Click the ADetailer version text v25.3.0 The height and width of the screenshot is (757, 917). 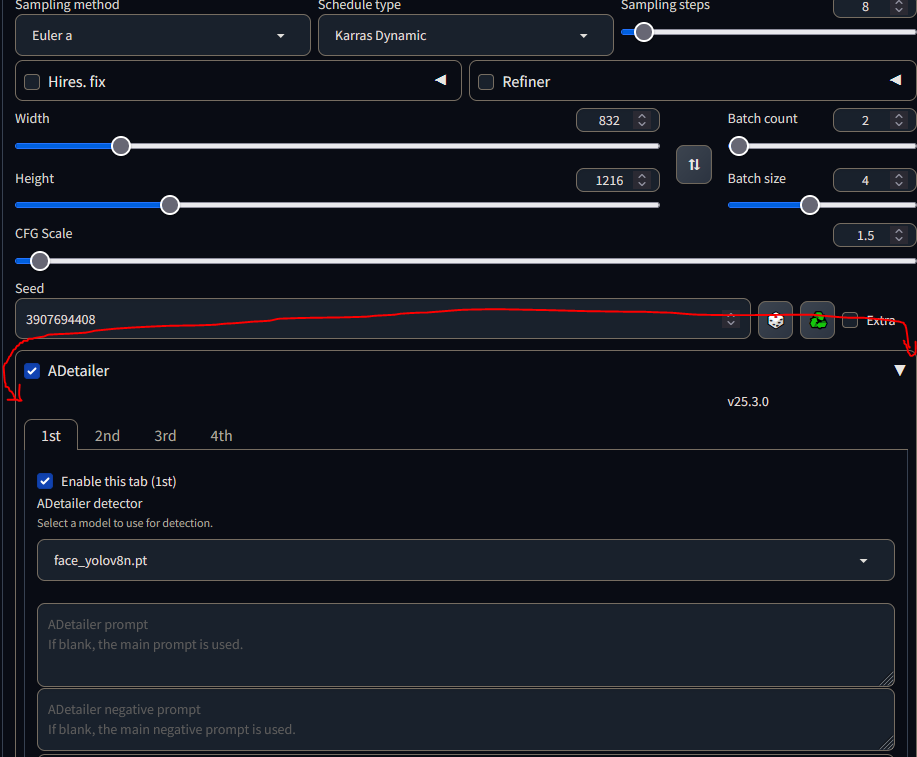pos(747,402)
